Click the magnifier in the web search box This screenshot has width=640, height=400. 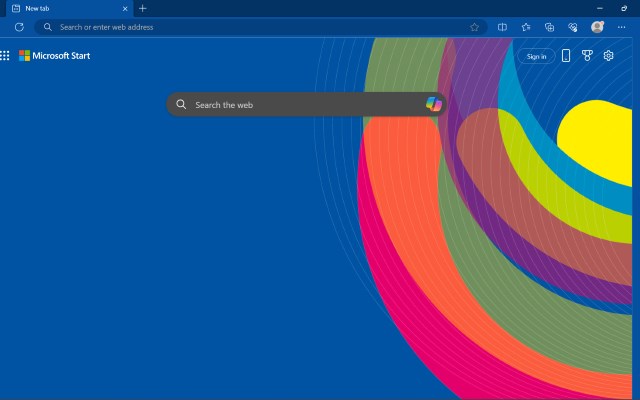point(181,104)
